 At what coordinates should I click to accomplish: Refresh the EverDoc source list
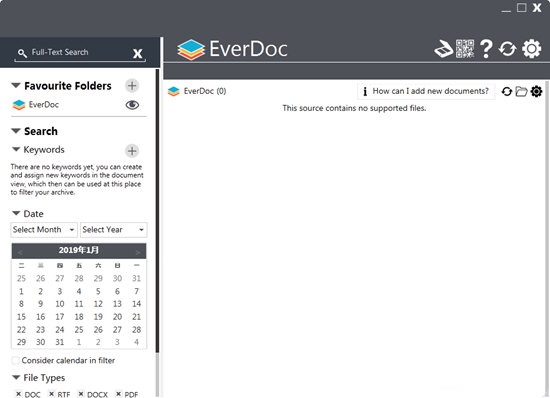tap(507, 92)
